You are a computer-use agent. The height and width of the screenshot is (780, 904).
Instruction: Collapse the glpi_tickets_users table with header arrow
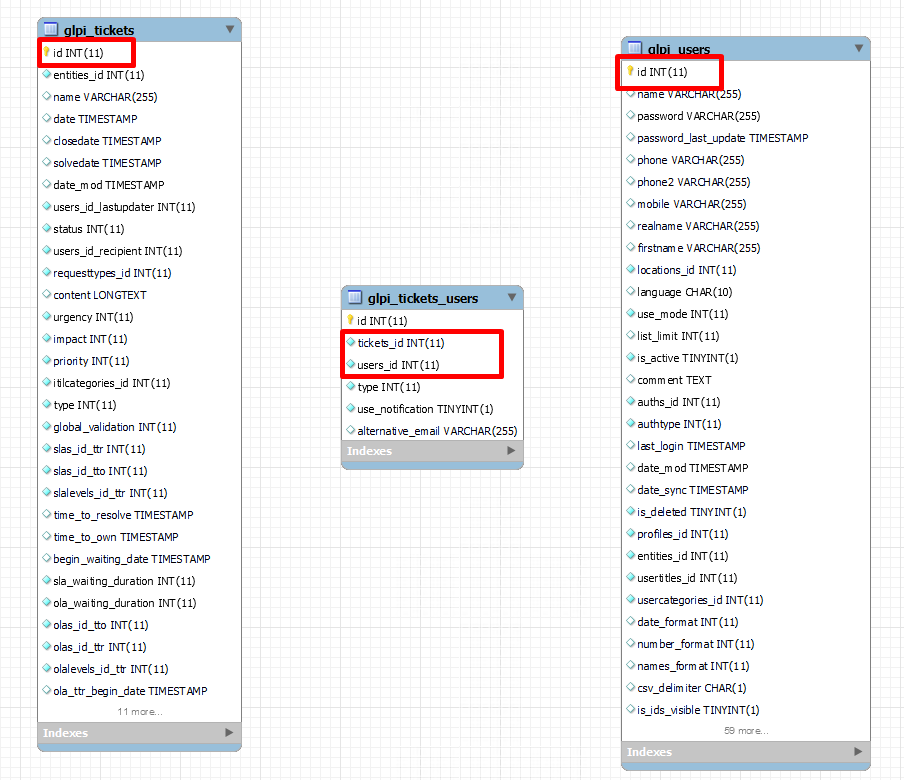[x=511, y=297]
